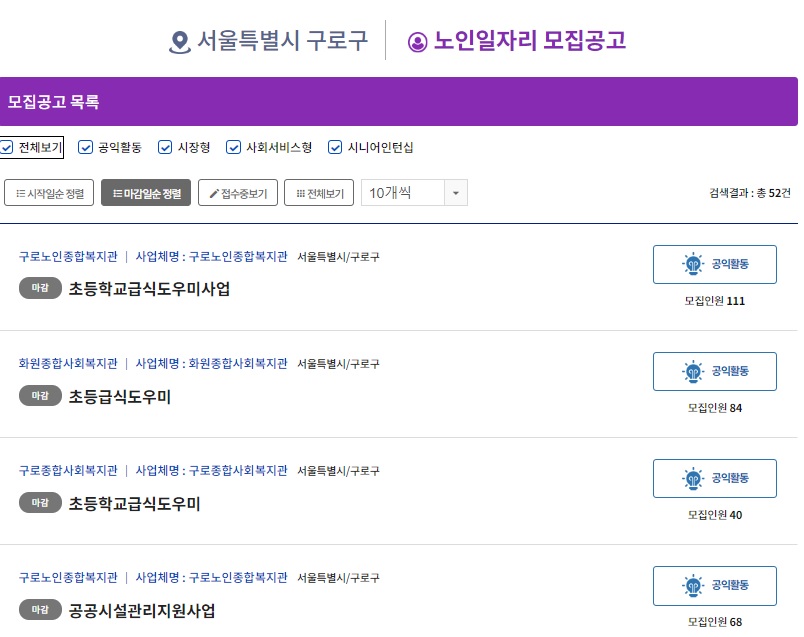
Task: Click 공익활동 label with 모집인원 111
Action: click(730, 264)
